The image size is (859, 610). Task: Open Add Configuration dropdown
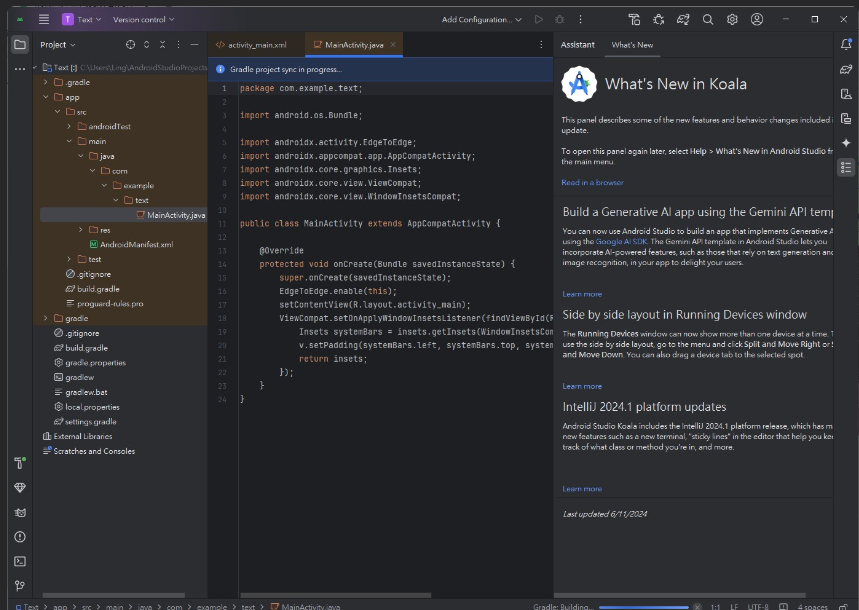[x=482, y=19]
